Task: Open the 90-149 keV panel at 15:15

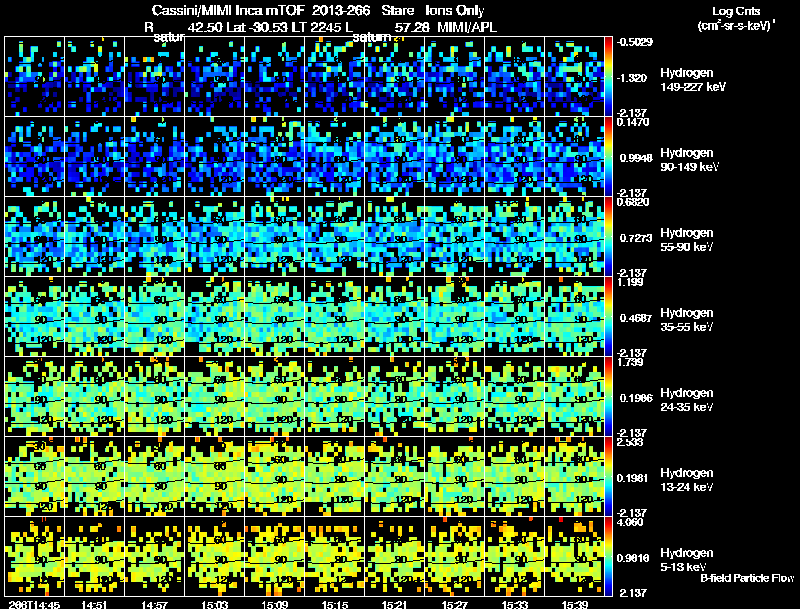Action: point(335,157)
